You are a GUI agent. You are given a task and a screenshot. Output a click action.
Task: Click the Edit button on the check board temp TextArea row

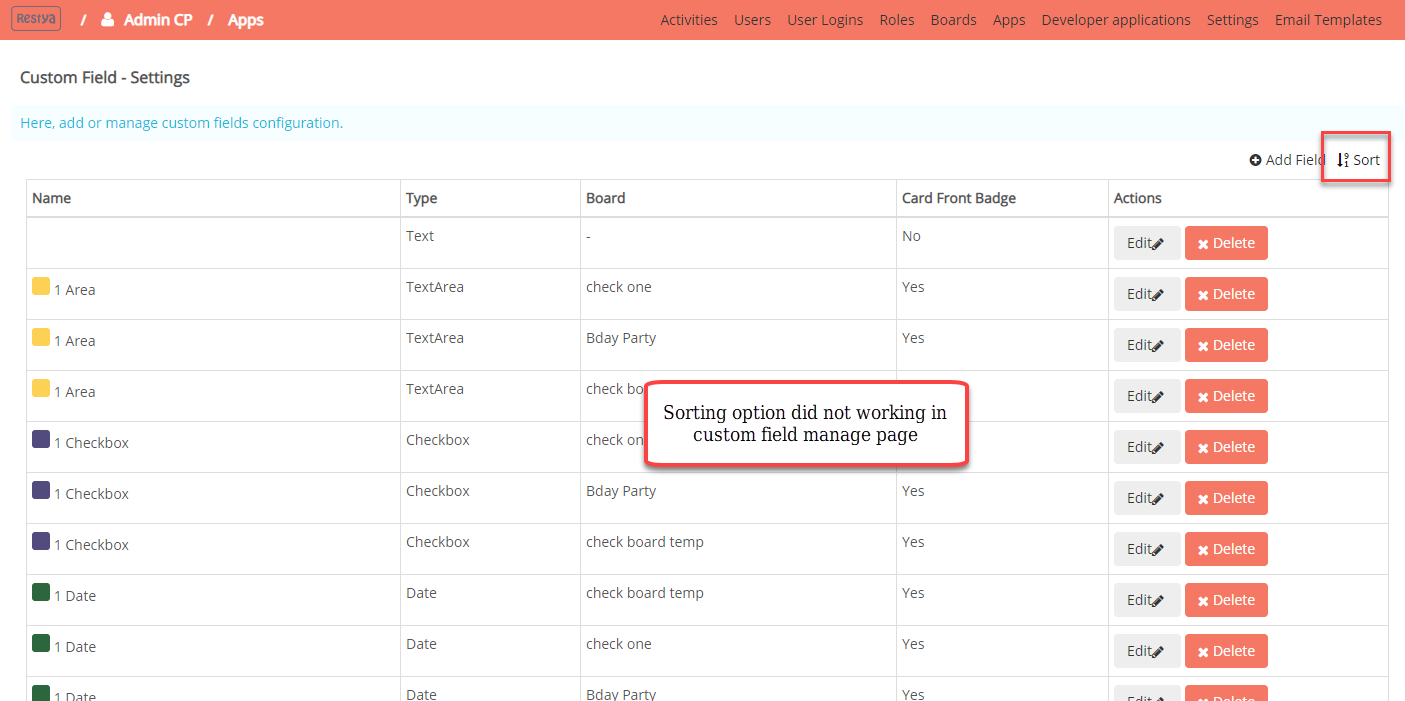tap(1147, 395)
